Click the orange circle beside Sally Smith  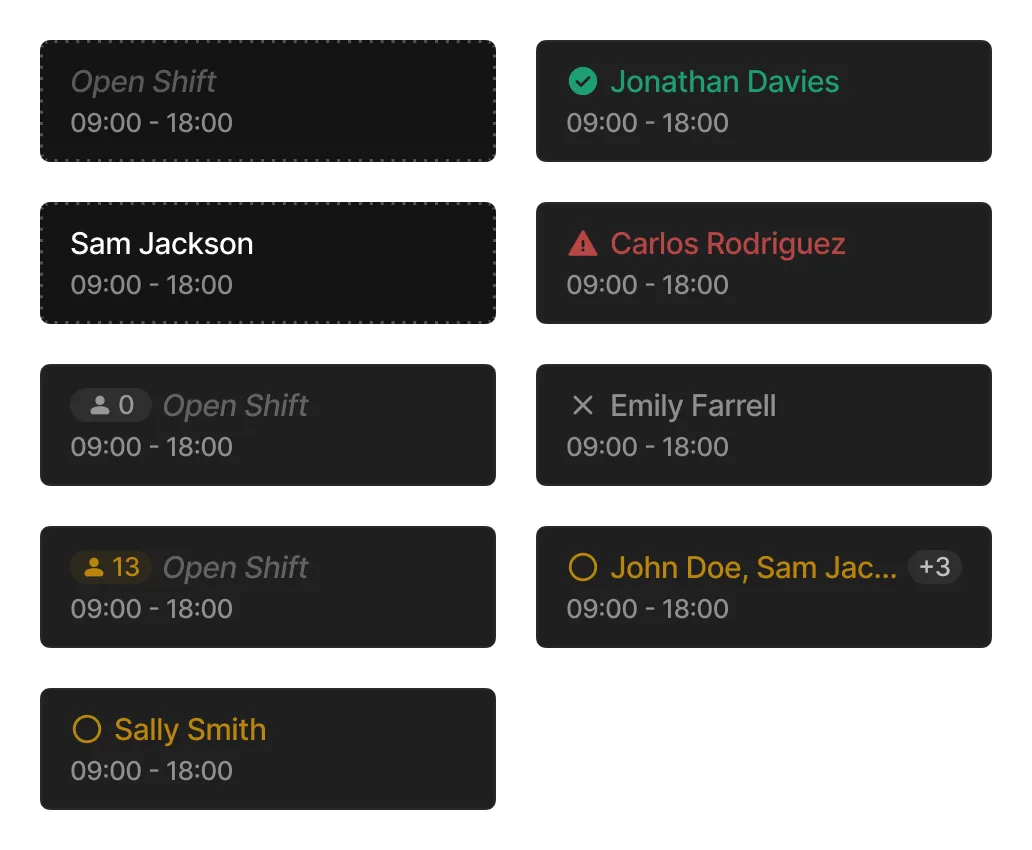click(x=87, y=729)
